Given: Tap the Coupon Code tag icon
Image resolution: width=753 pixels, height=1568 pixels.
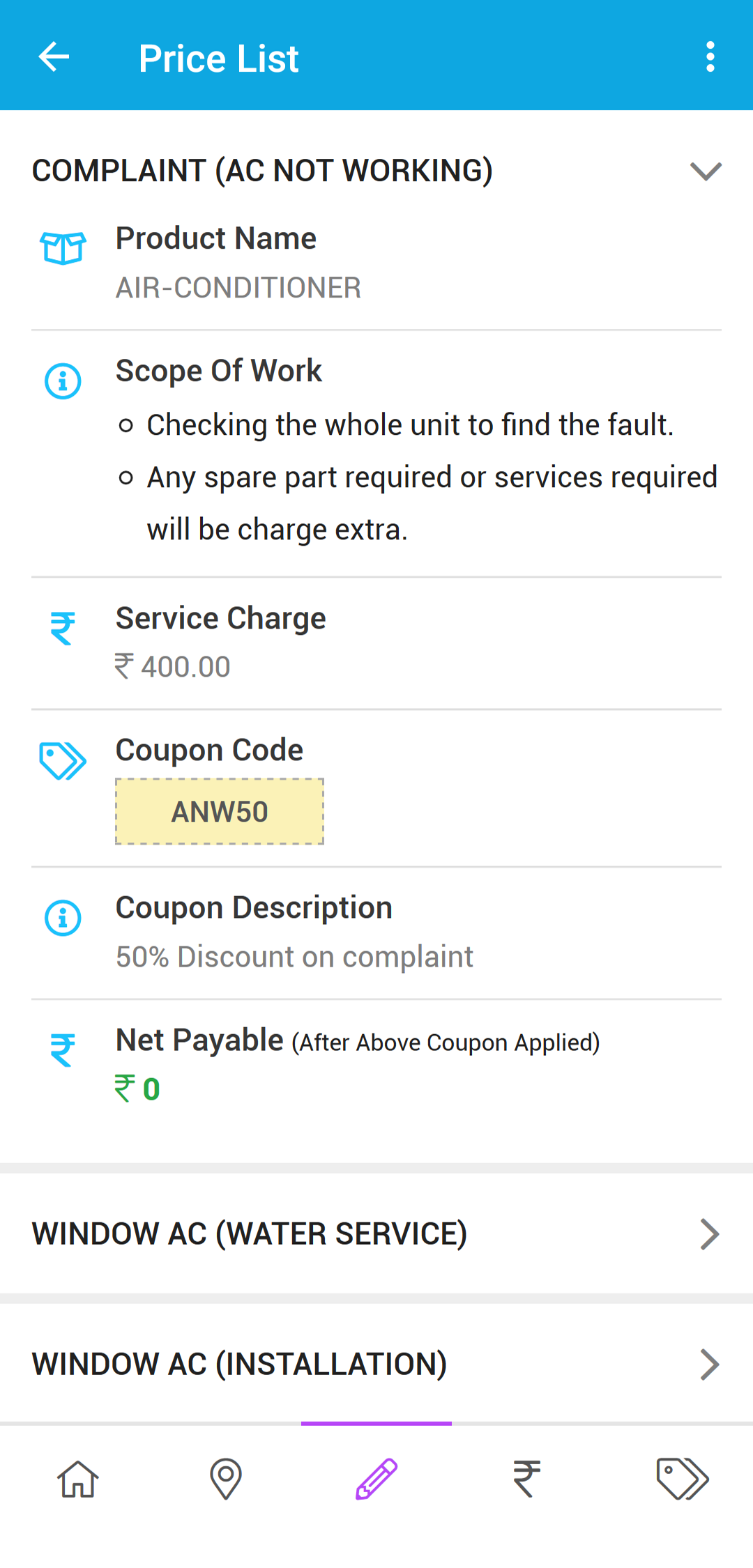Looking at the screenshot, I should coord(63,760).
